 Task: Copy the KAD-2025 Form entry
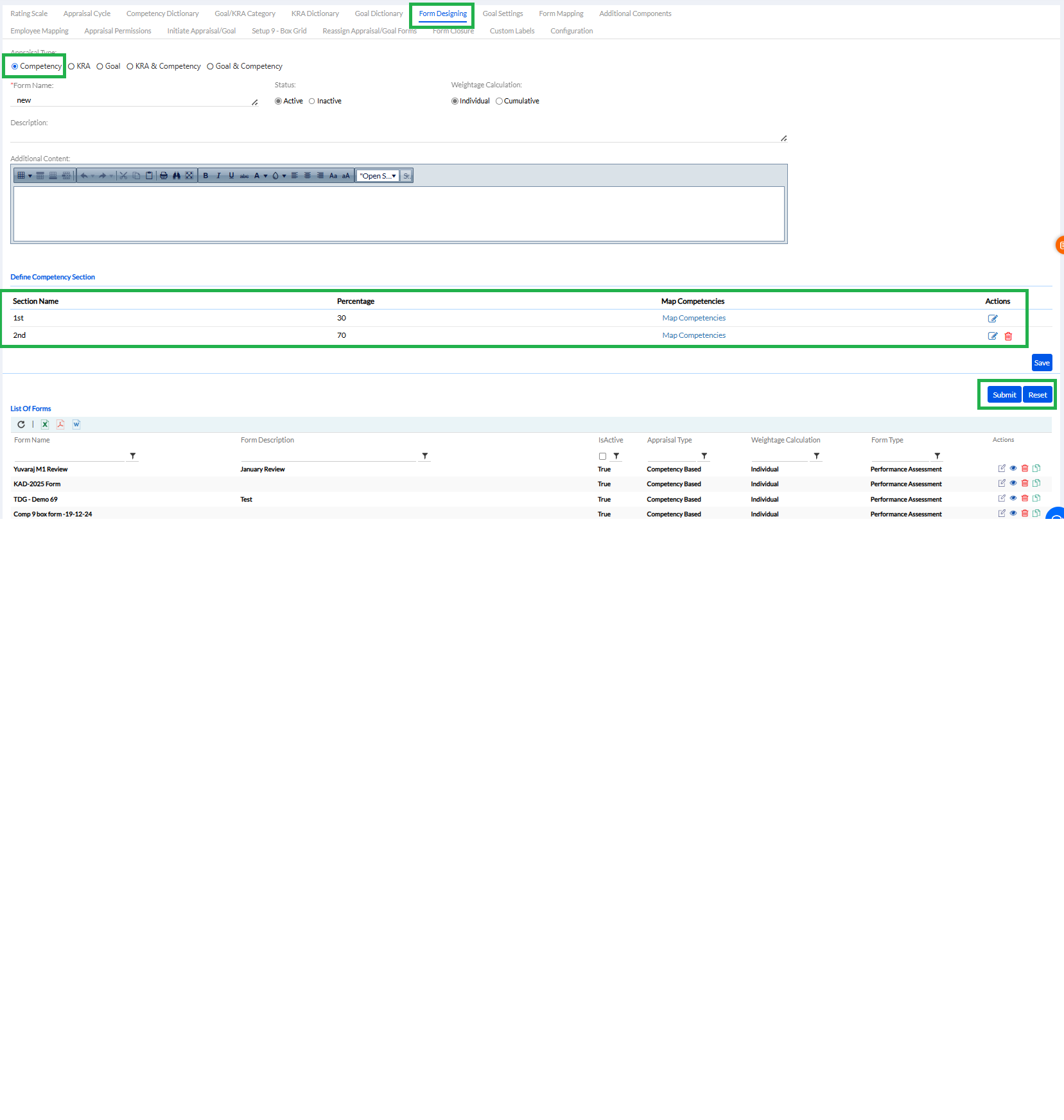[x=1036, y=484]
